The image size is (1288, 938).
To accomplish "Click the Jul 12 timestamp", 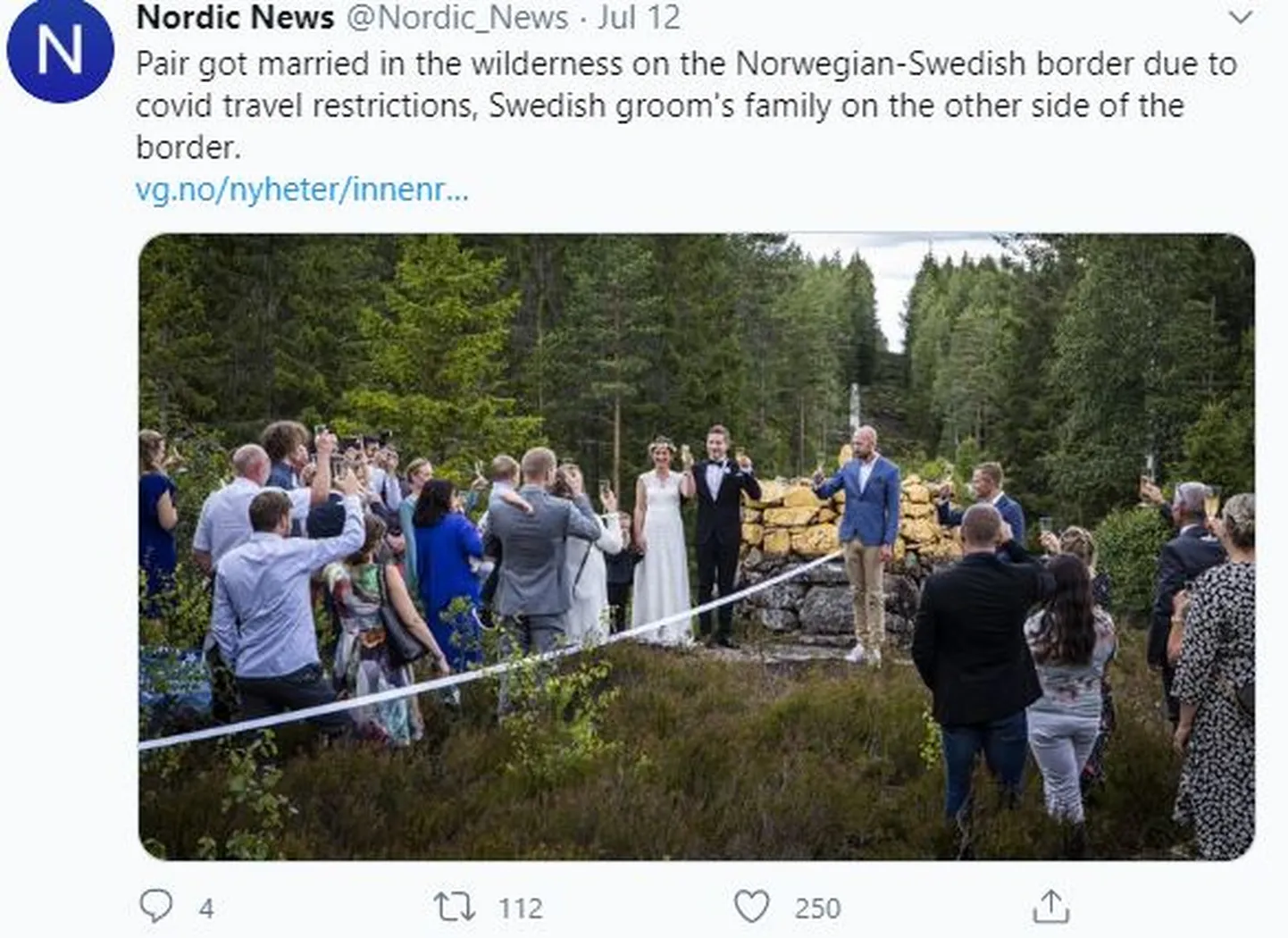I will 639,17.
